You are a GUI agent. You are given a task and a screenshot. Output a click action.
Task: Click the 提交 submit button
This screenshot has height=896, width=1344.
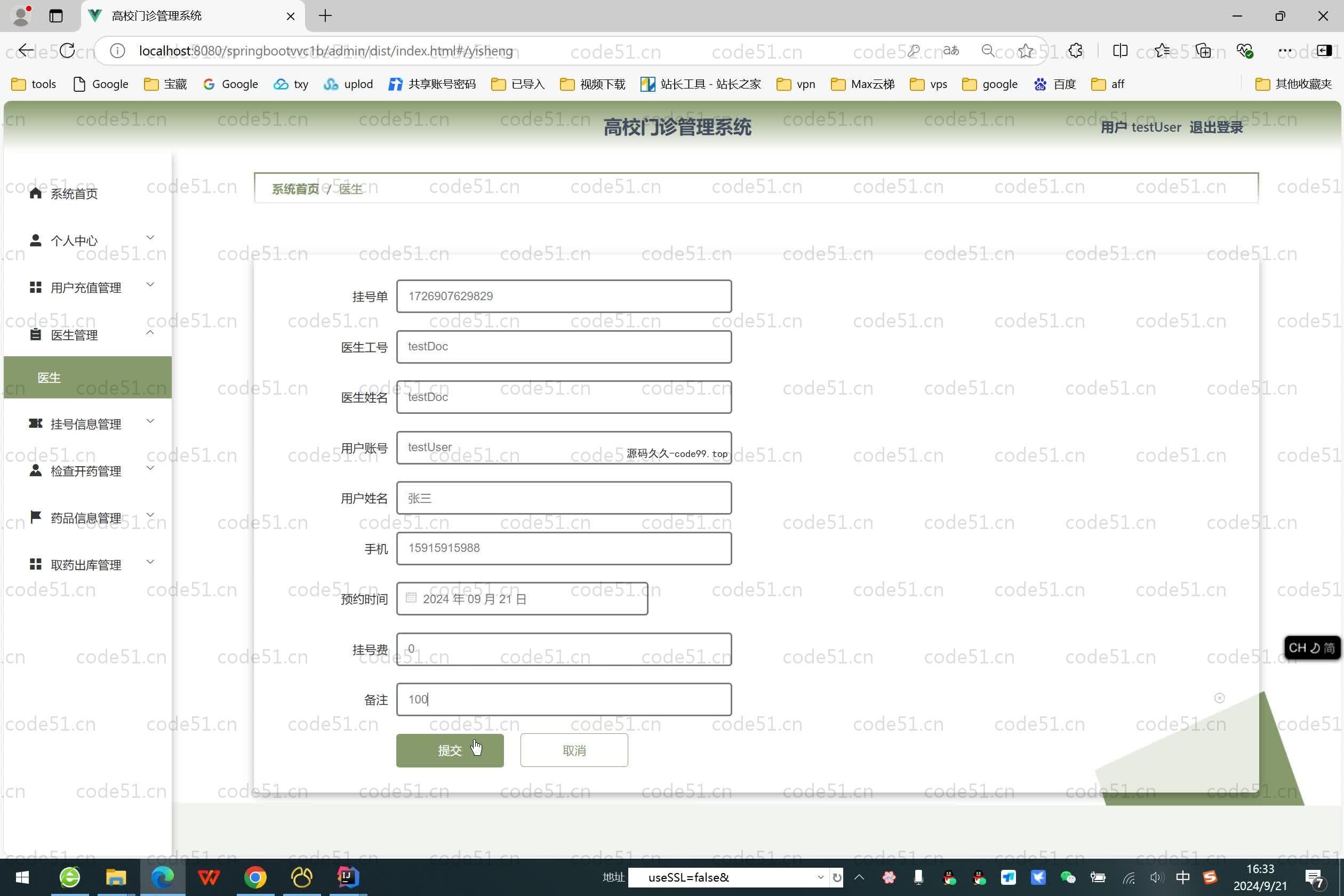pos(450,750)
